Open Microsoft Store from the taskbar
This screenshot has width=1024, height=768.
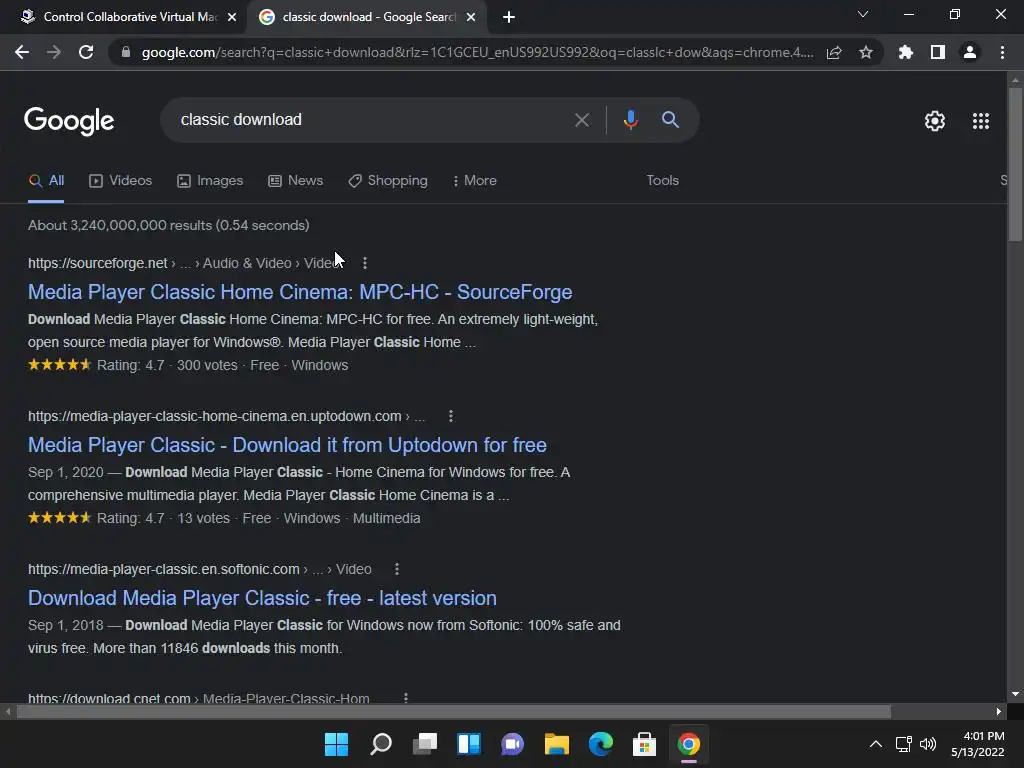(645, 744)
